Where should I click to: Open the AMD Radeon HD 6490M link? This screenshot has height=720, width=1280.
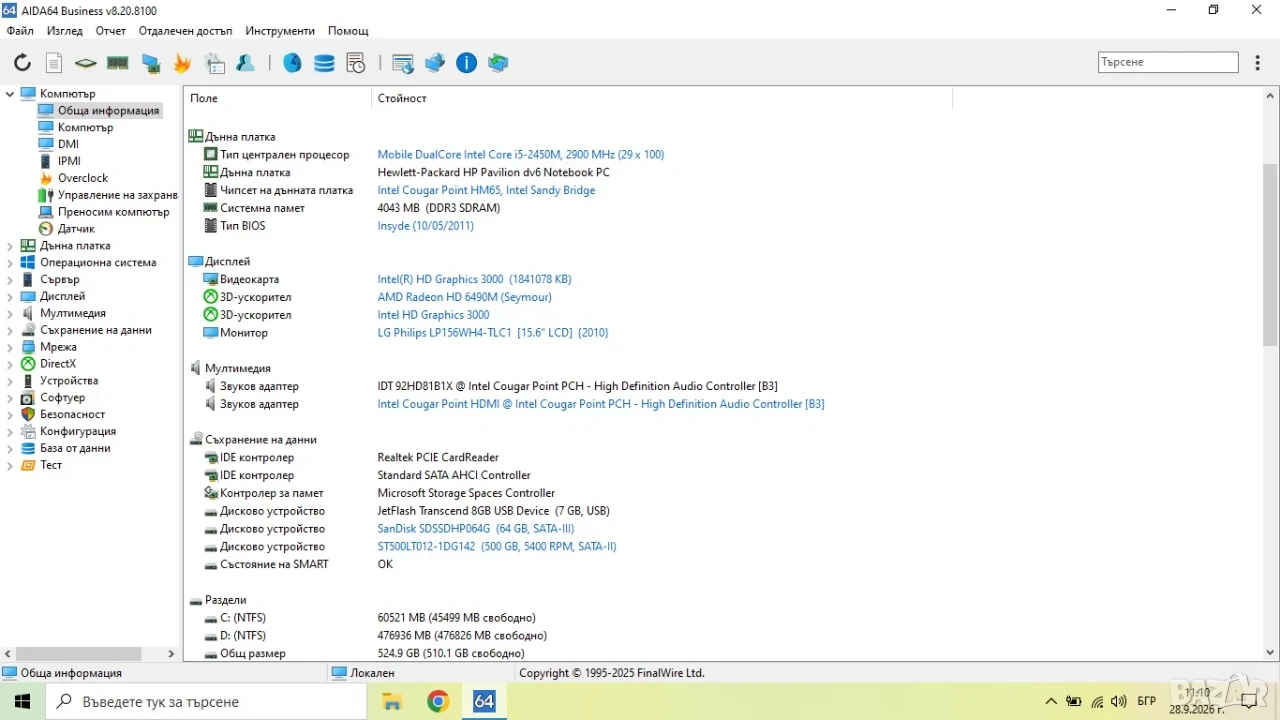tap(464, 297)
